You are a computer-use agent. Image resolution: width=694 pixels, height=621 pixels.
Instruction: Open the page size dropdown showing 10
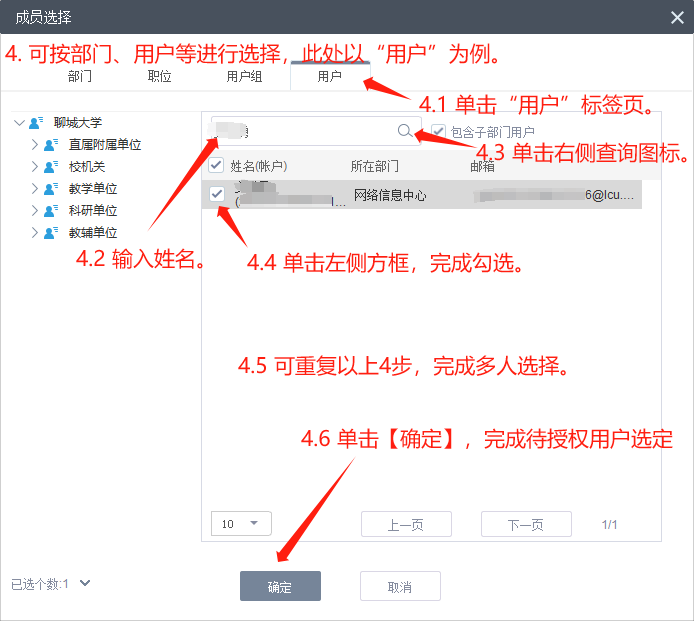pos(241,524)
